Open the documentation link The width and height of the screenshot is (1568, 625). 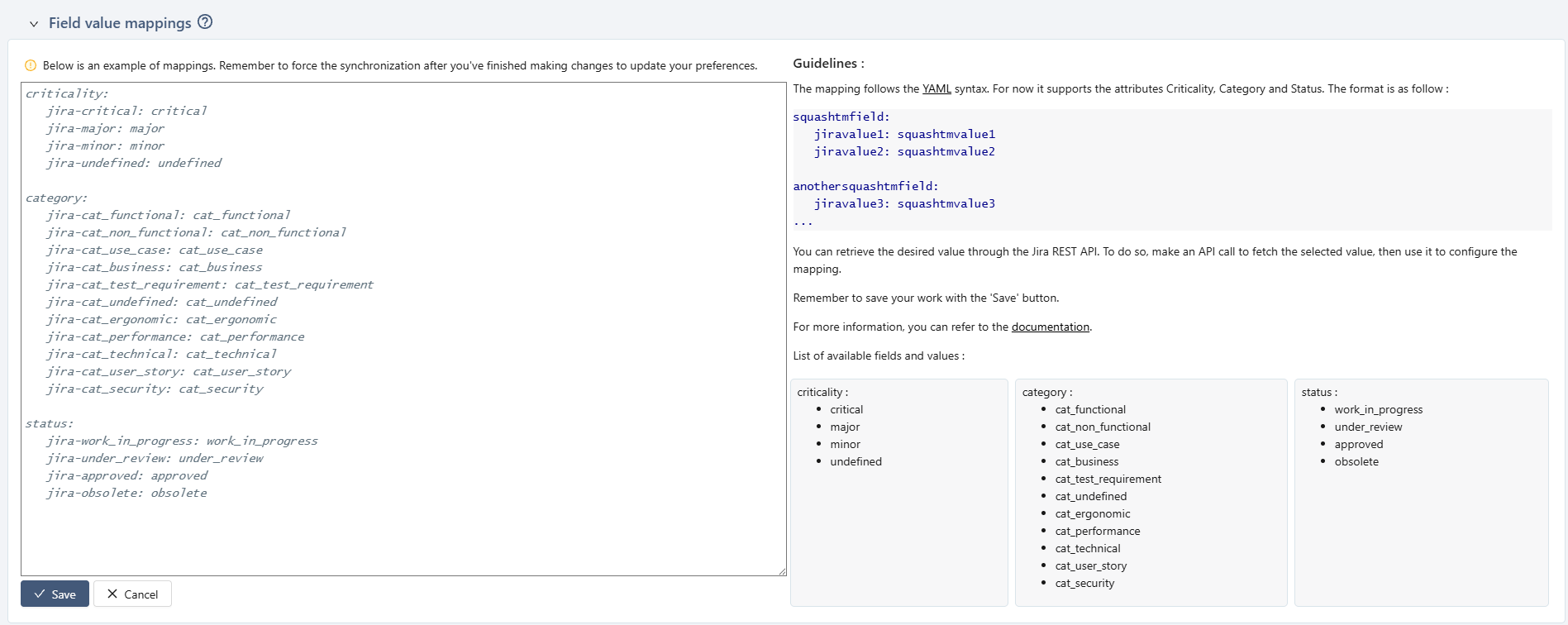(1050, 327)
